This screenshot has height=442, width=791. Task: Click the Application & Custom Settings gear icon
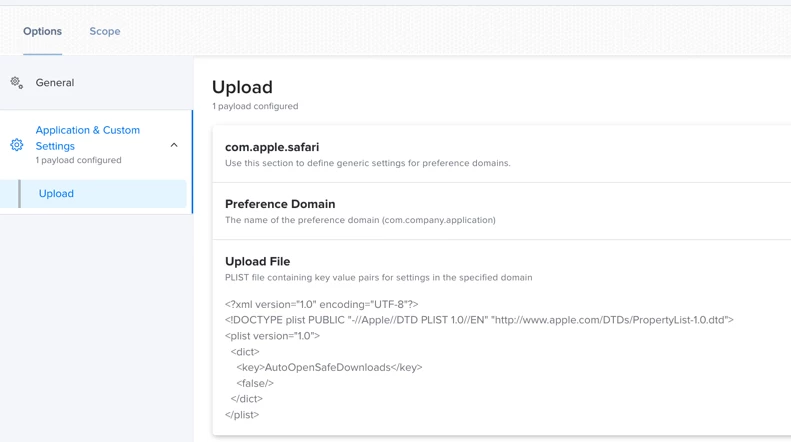pos(17,145)
